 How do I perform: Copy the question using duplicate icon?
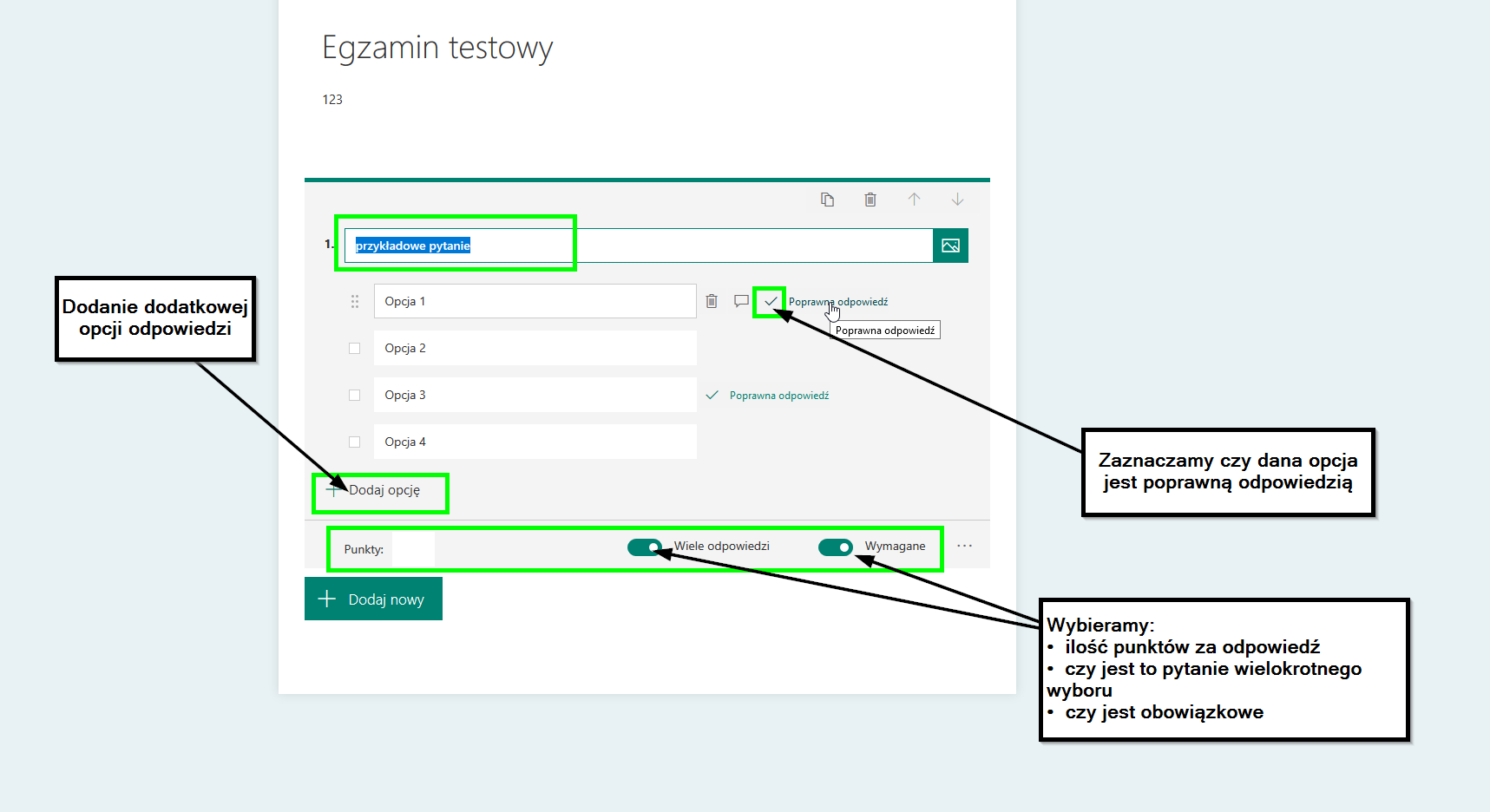pos(827,200)
